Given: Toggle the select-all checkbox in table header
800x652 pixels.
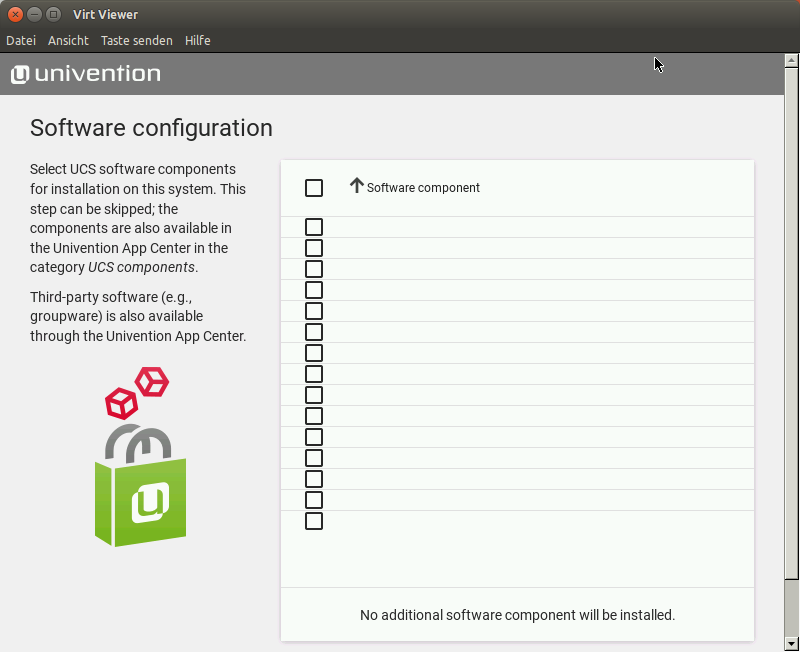Looking at the screenshot, I should [314, 188].
